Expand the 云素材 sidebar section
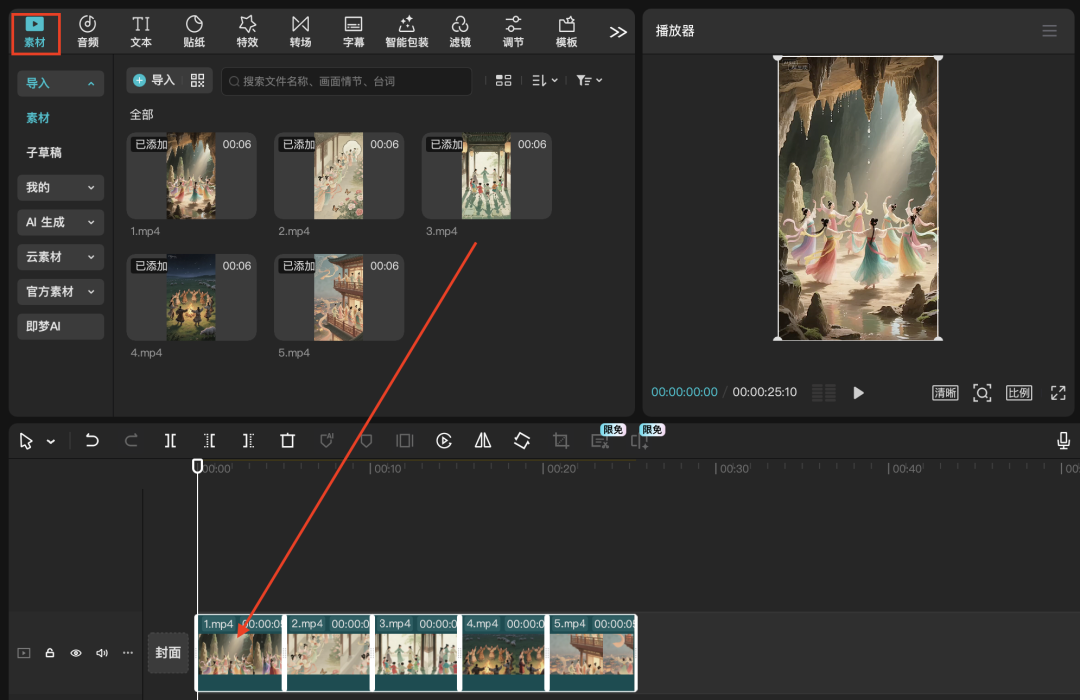1080x700 pixels. tap(61, 257)
